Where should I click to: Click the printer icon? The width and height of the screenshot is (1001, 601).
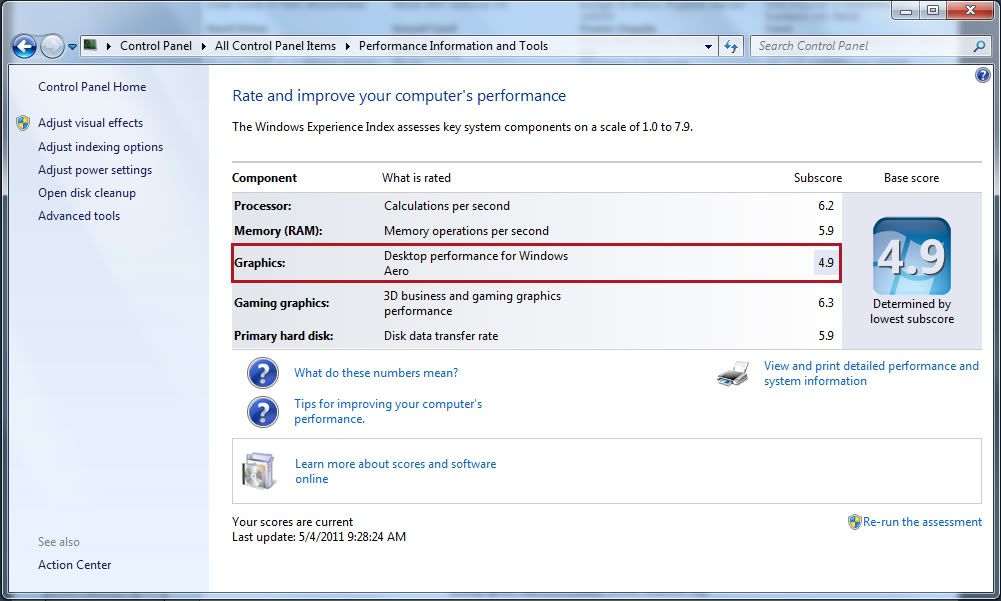click(733, 374)
